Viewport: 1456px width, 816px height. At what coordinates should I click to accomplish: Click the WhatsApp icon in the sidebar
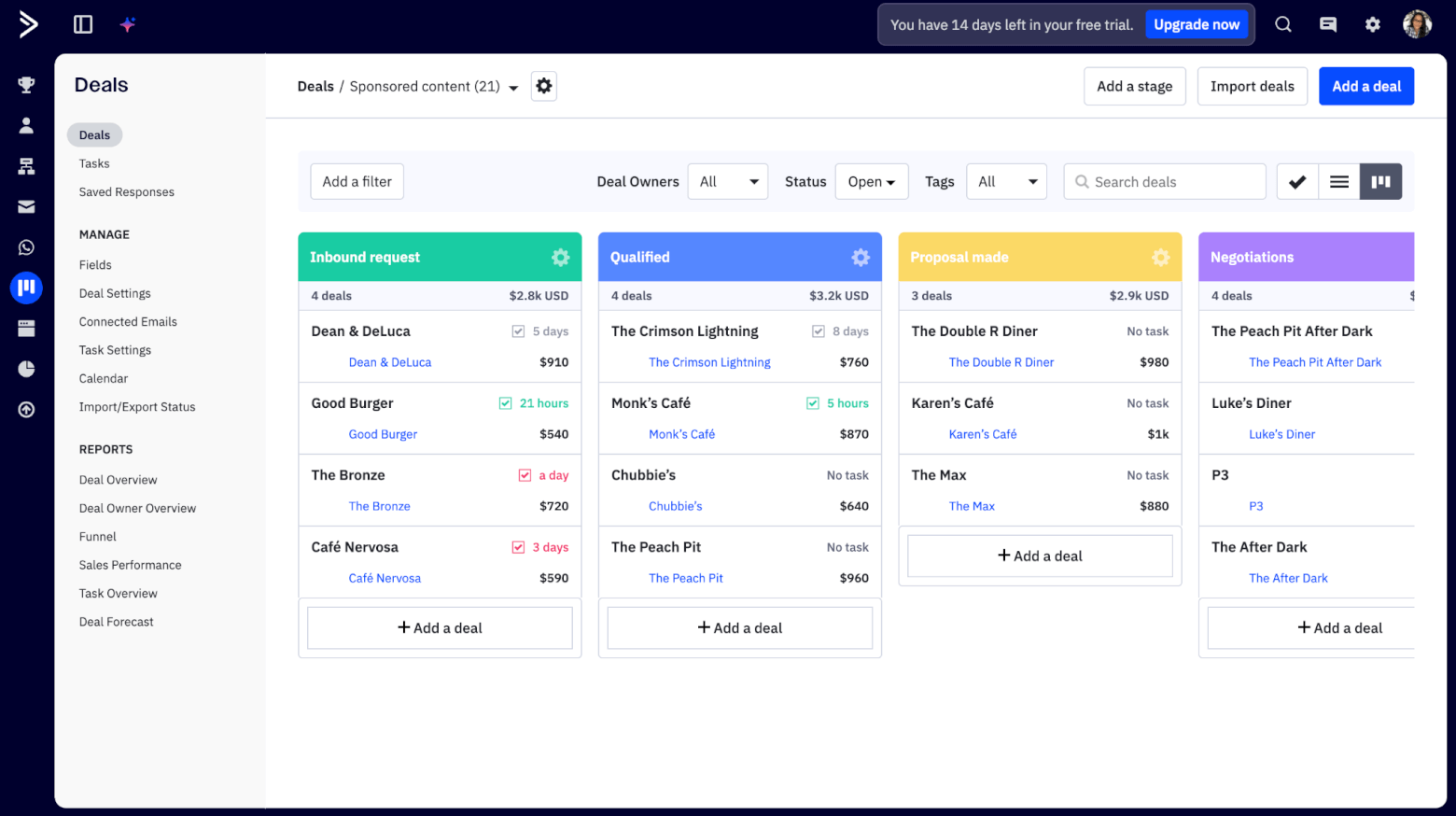(26, 246)
